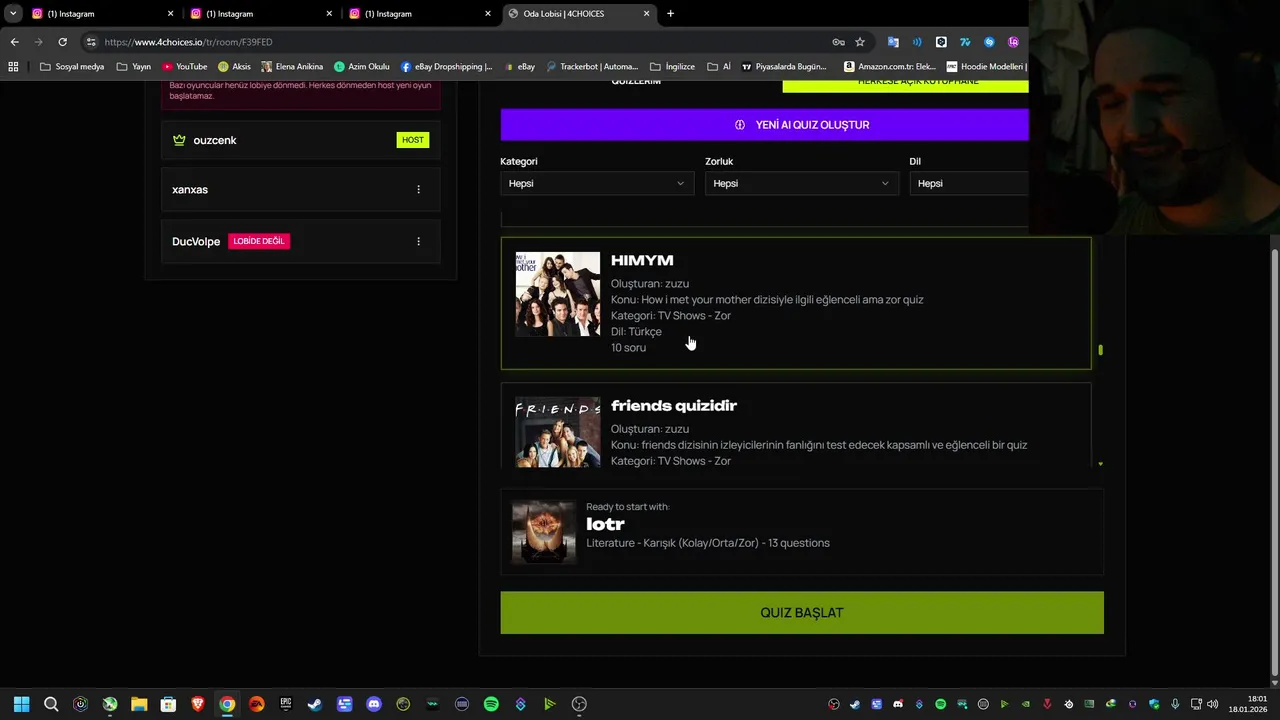Viewport: 1280px width, 720px height.
Task: Click the quiz list scrollbar thumb
Action: click(1101, 350)
